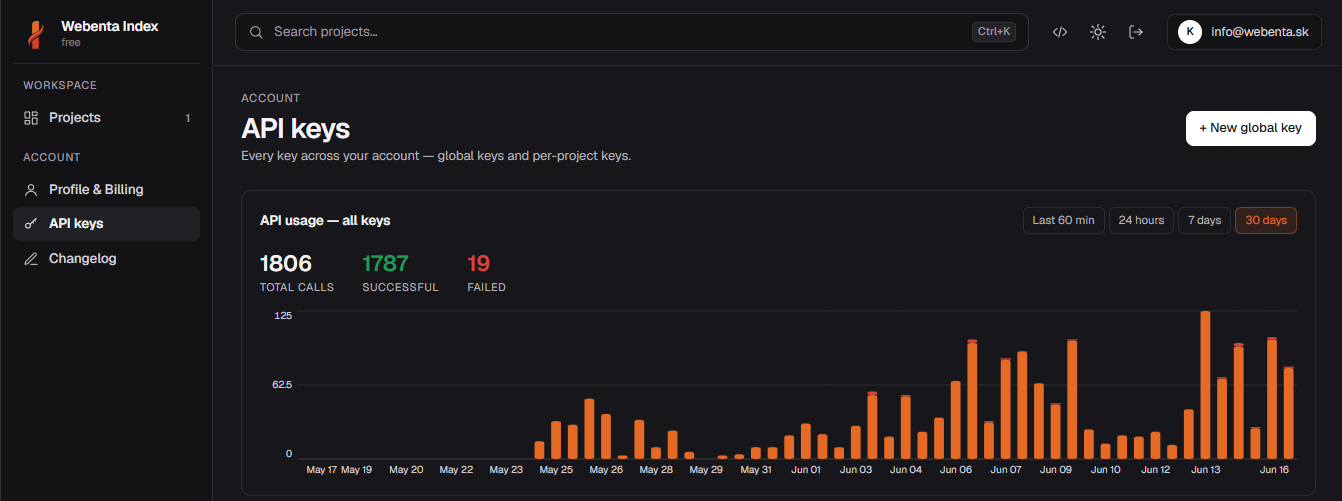This screenshot has width=1342, height=501.
Task: Click the 125 y-axis label
Action: coord(283,315)
